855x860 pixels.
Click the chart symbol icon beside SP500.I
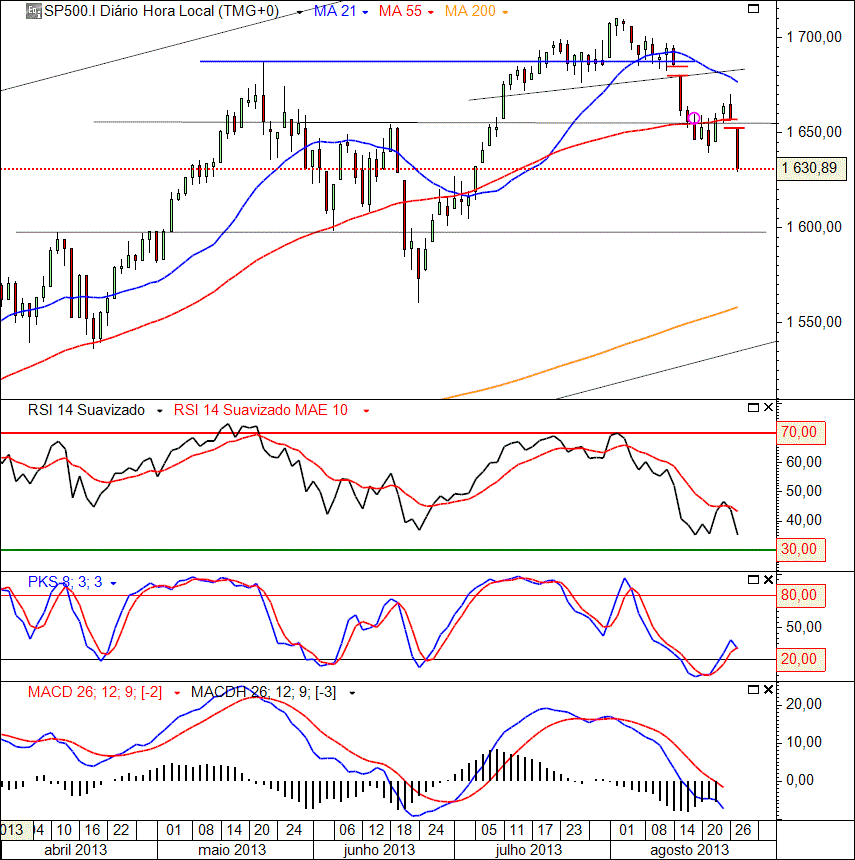tap(33, 11)
